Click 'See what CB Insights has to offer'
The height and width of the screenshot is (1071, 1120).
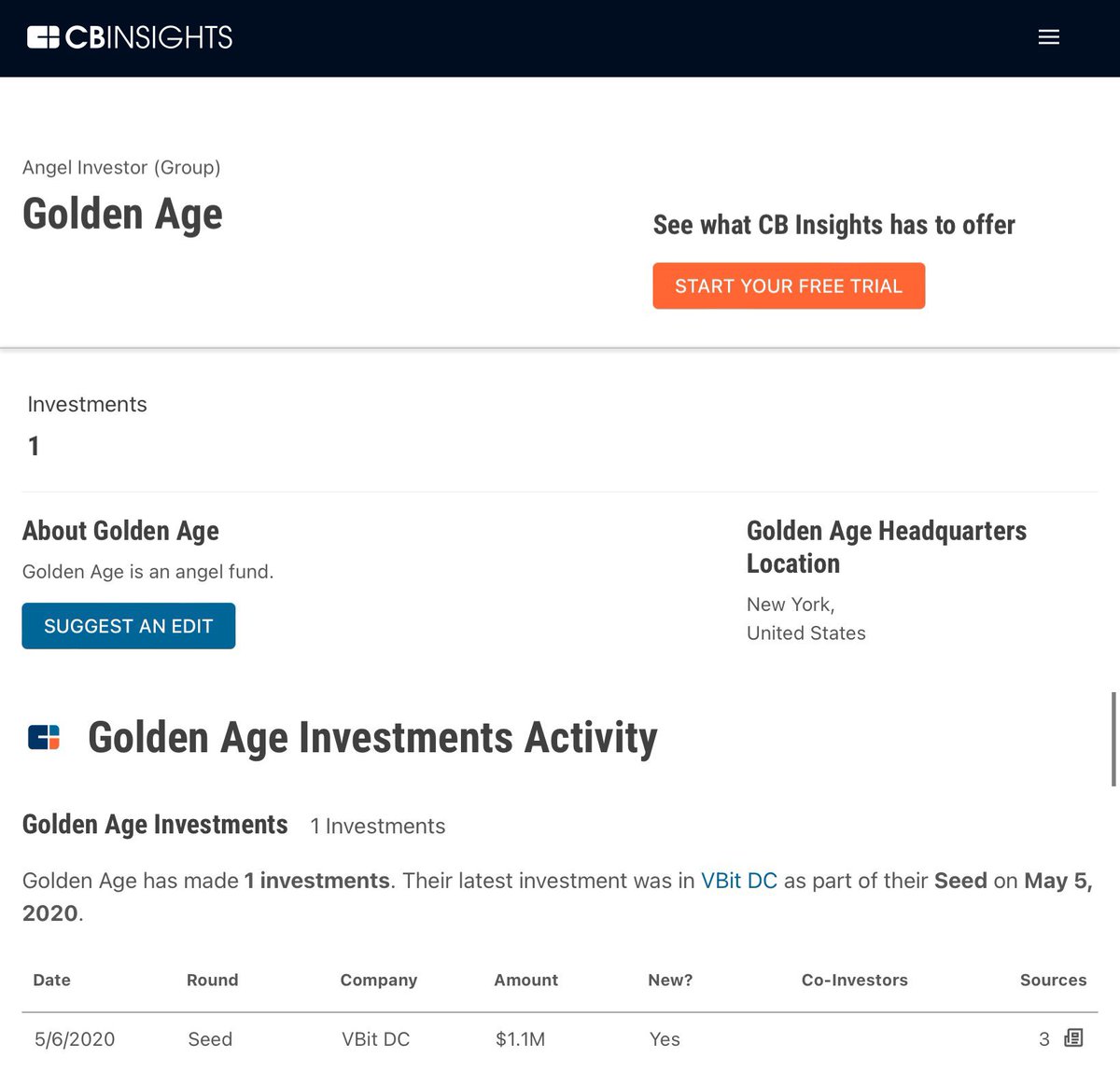[x=834, y=225]
